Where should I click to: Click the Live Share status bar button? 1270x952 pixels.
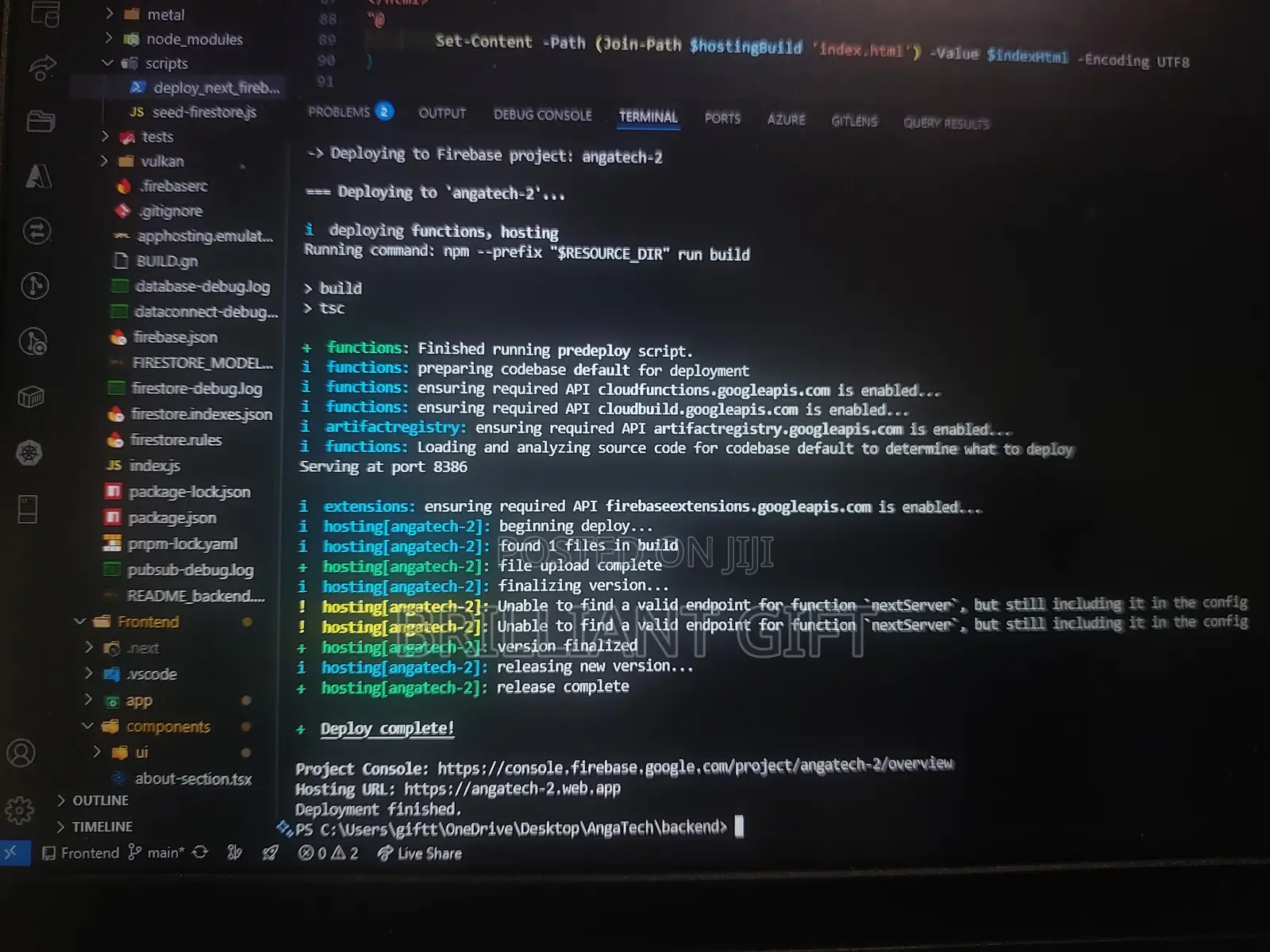tap(420, 854)
